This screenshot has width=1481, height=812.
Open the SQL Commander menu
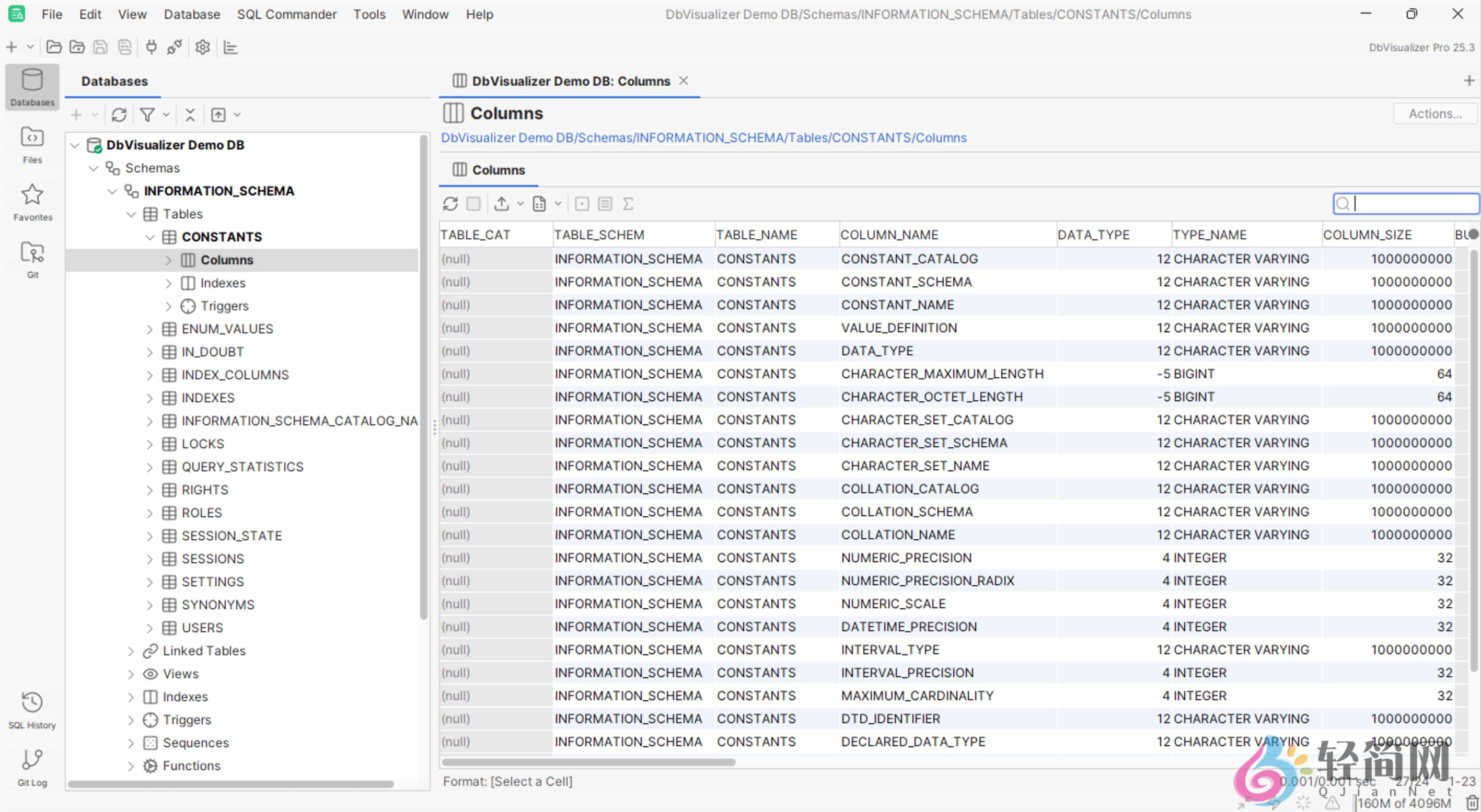pyautogui.click(x=286, y=14)
